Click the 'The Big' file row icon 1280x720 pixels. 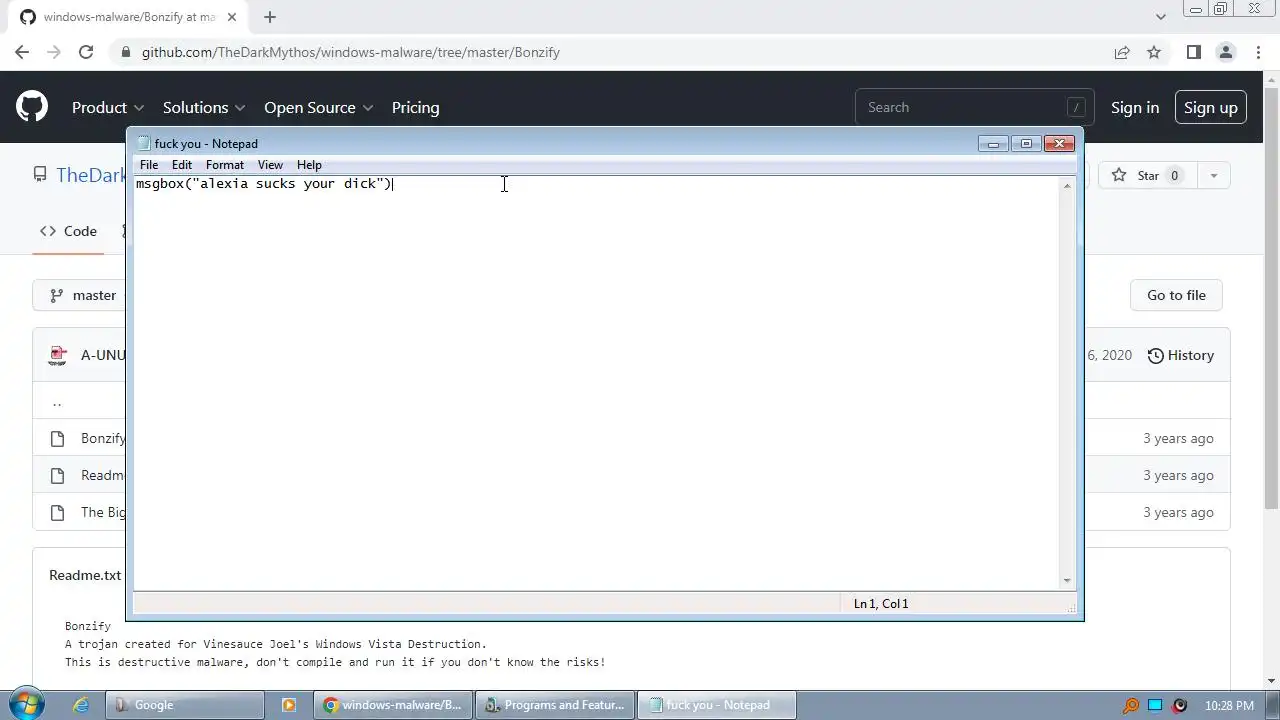tap(57, 512)
